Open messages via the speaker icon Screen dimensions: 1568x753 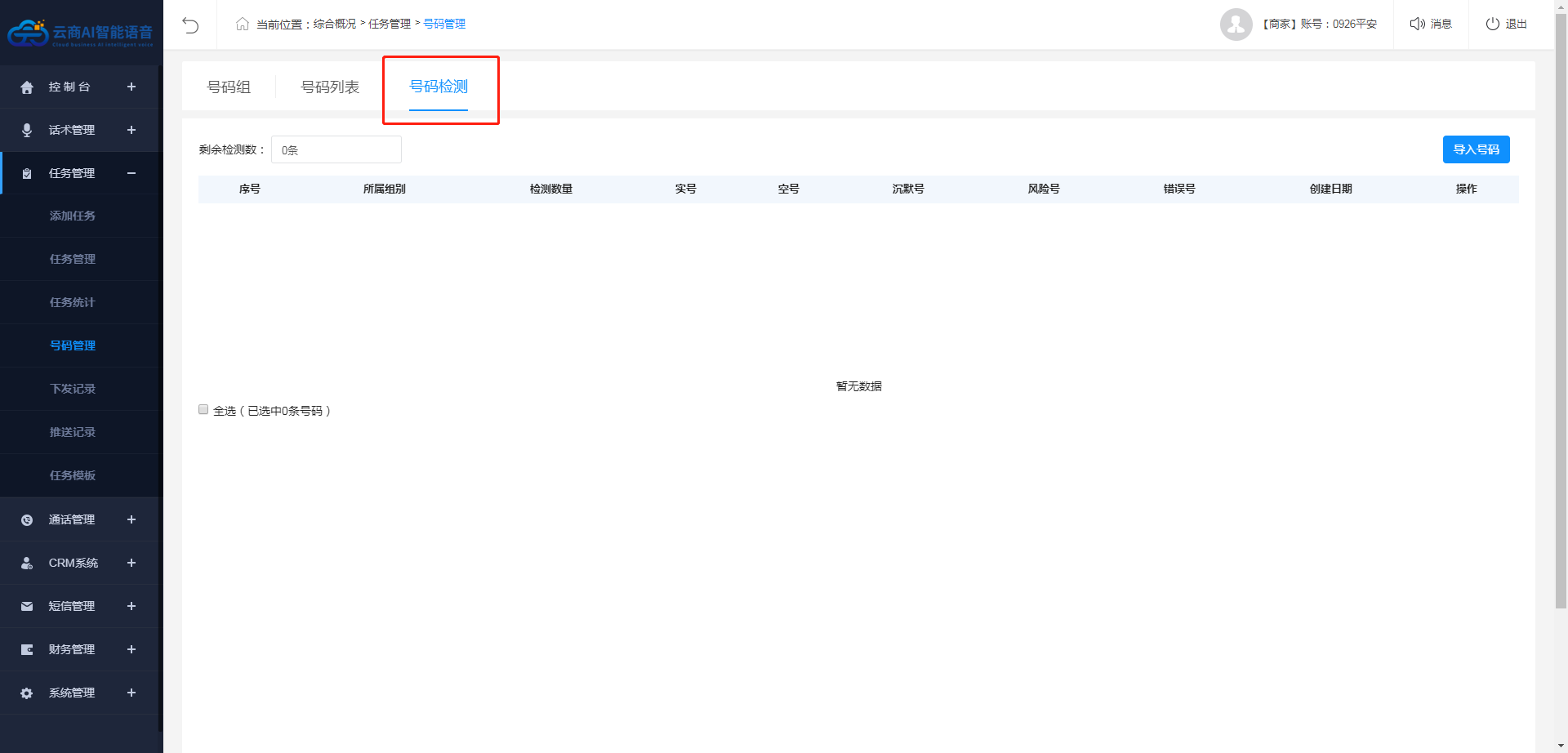pos(1417,24)
